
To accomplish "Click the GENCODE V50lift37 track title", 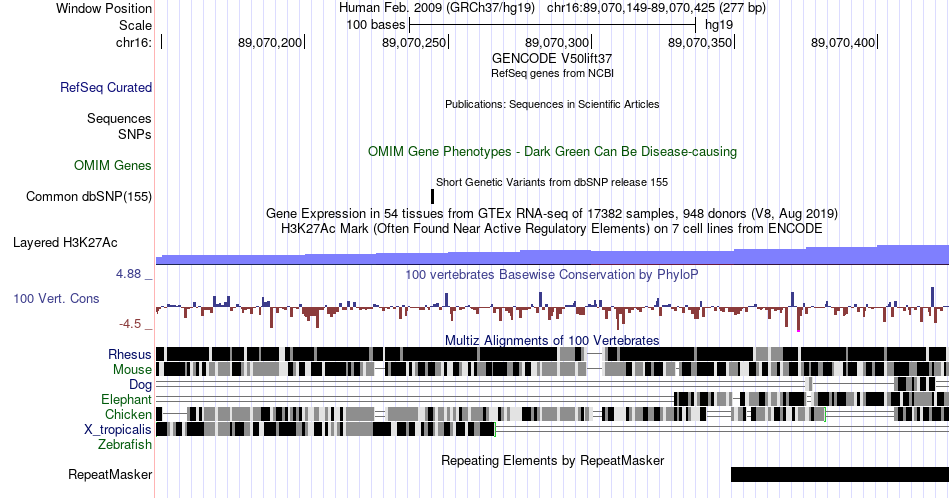I will pyautogui.click(x=552, y=59).
